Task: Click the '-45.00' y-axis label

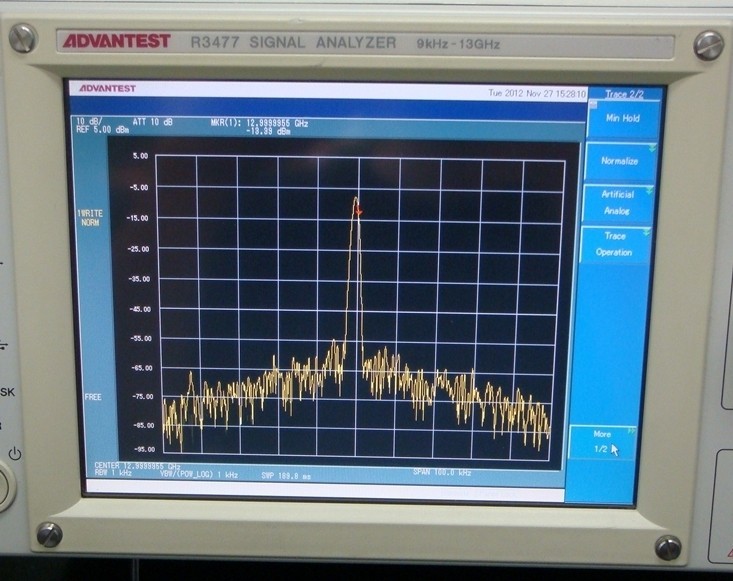Action: [x=140, y=309]
